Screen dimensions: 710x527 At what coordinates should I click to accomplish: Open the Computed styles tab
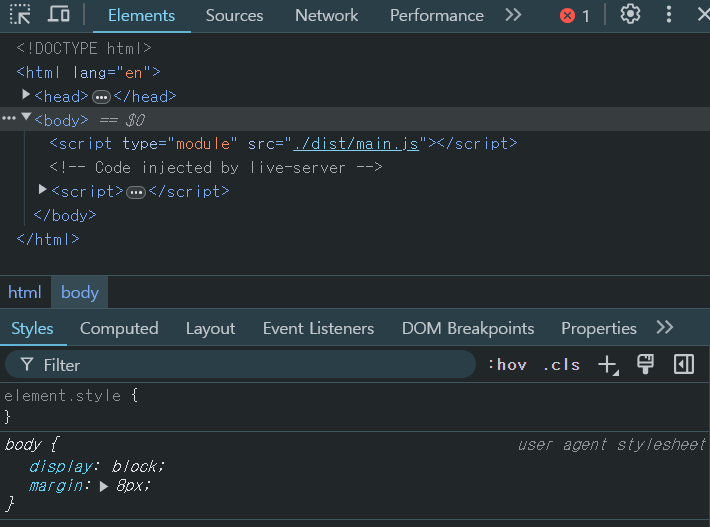119,329
